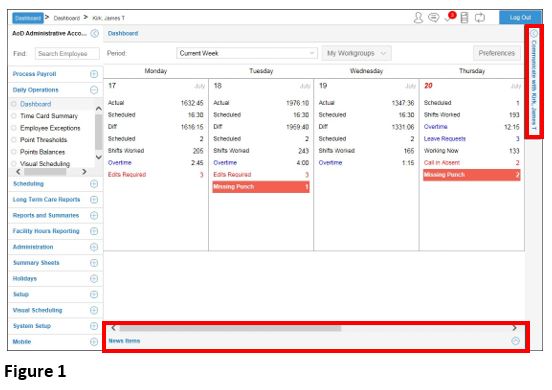Open Long Term Care Reports section

[46, 200]
